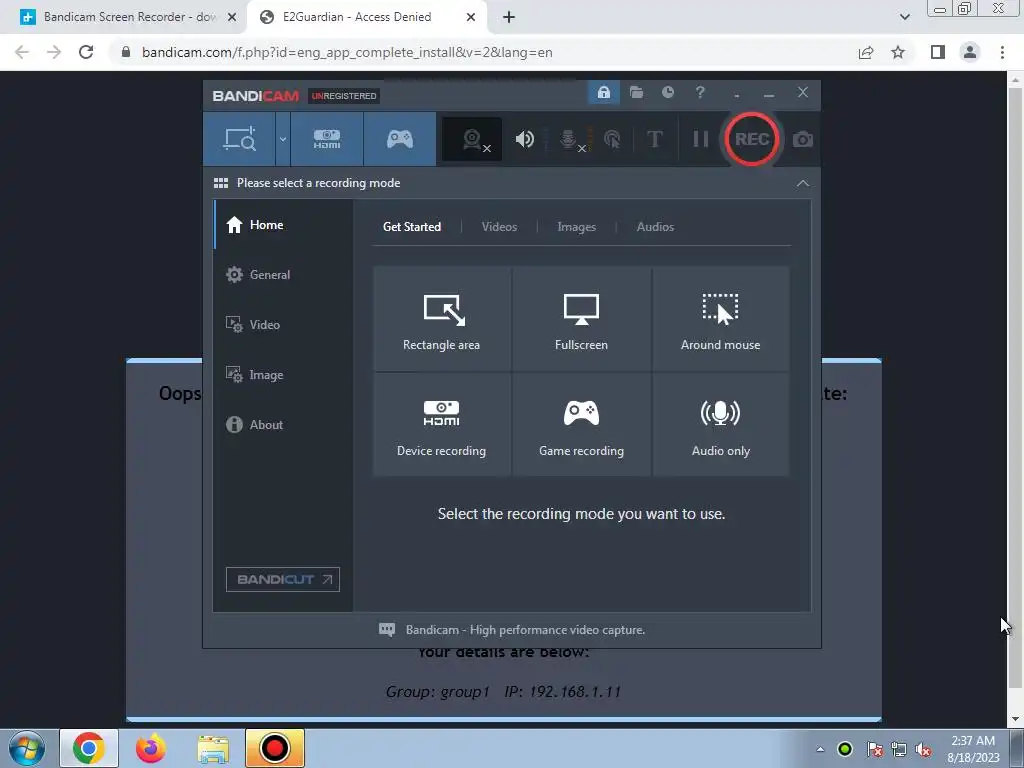Viewport: 1024px width, 768px height.
Task: Toggle the speaker sound icon
Action: pyautogui.click(x=524, y=139)
